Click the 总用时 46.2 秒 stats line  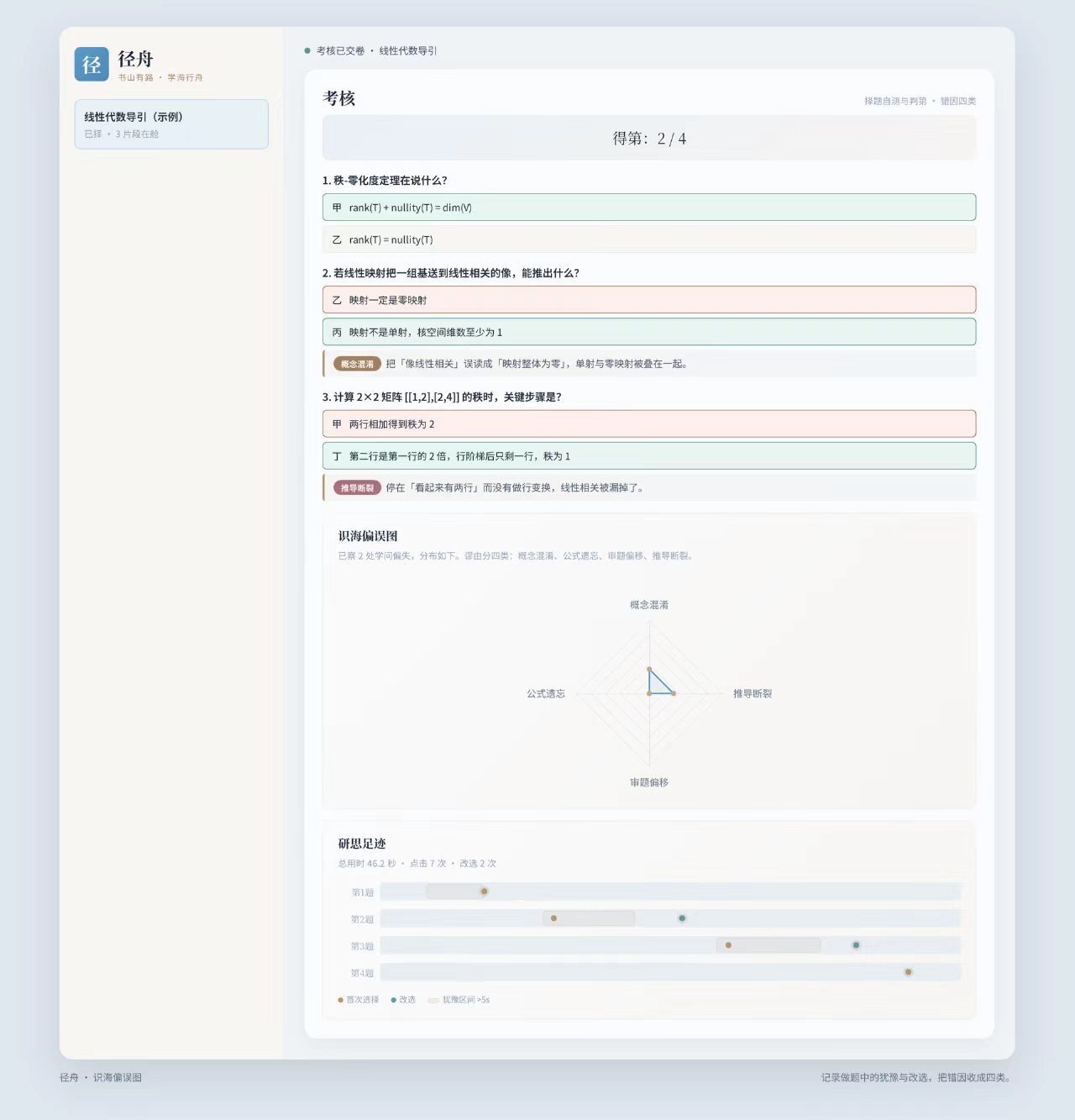coord(417,864)
